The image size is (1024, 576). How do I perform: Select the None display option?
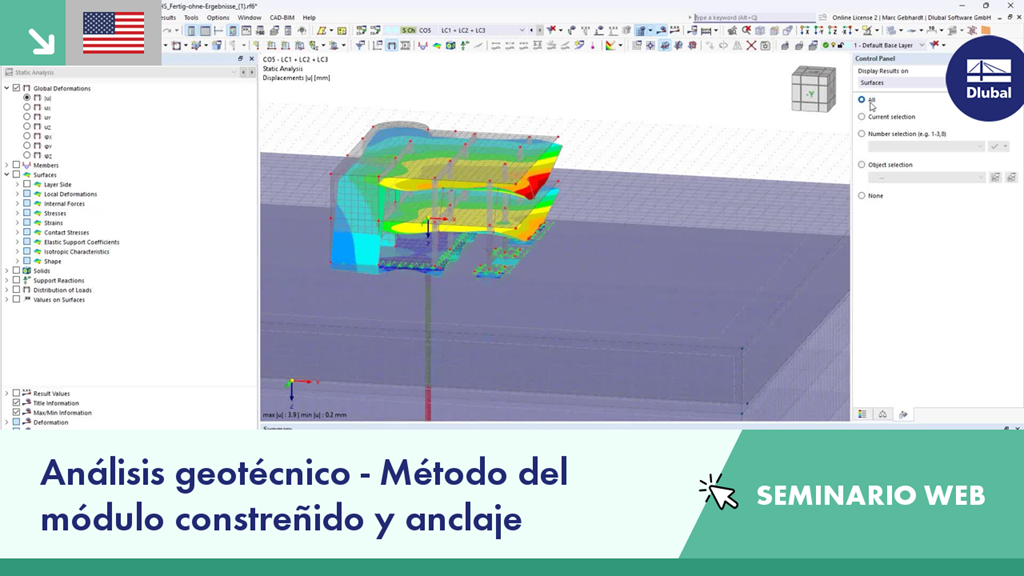[x=860, y=195]
